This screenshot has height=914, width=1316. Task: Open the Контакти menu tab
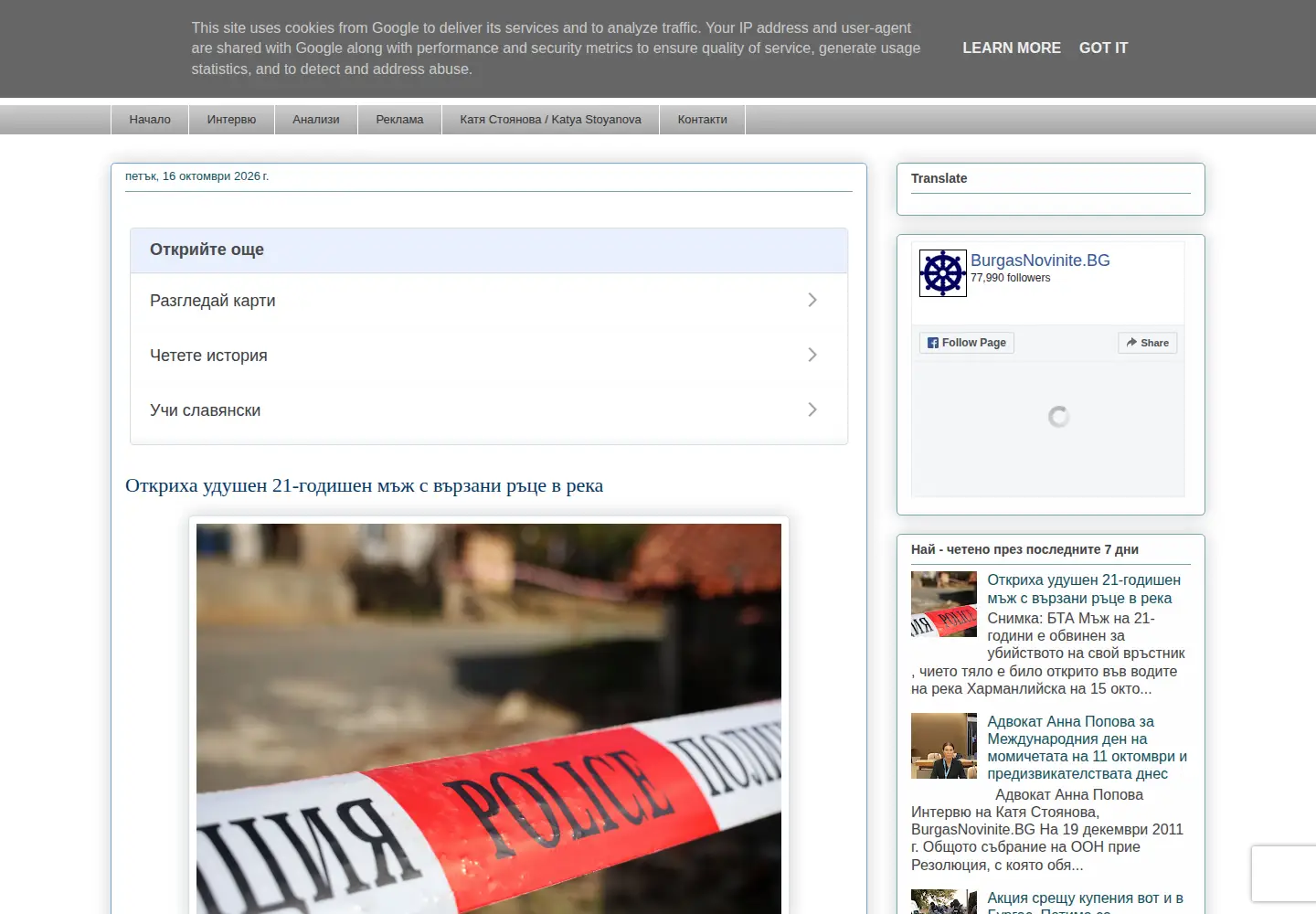point(703,120)
